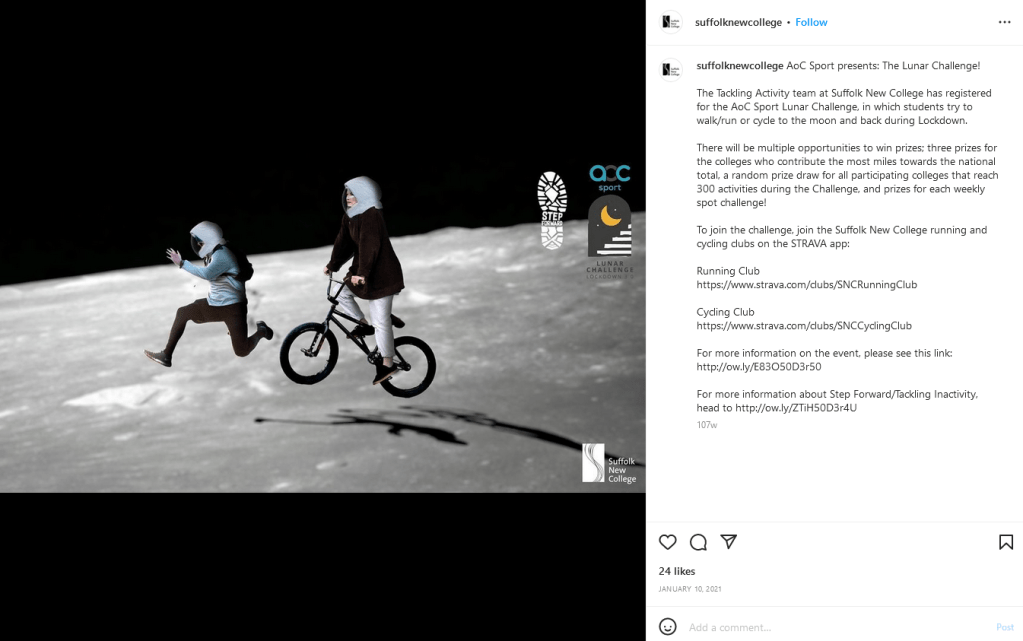Screen dimensions: 1023x641
Task: Click the Suffolk New College logo on the image
Action: coord(608,464)
